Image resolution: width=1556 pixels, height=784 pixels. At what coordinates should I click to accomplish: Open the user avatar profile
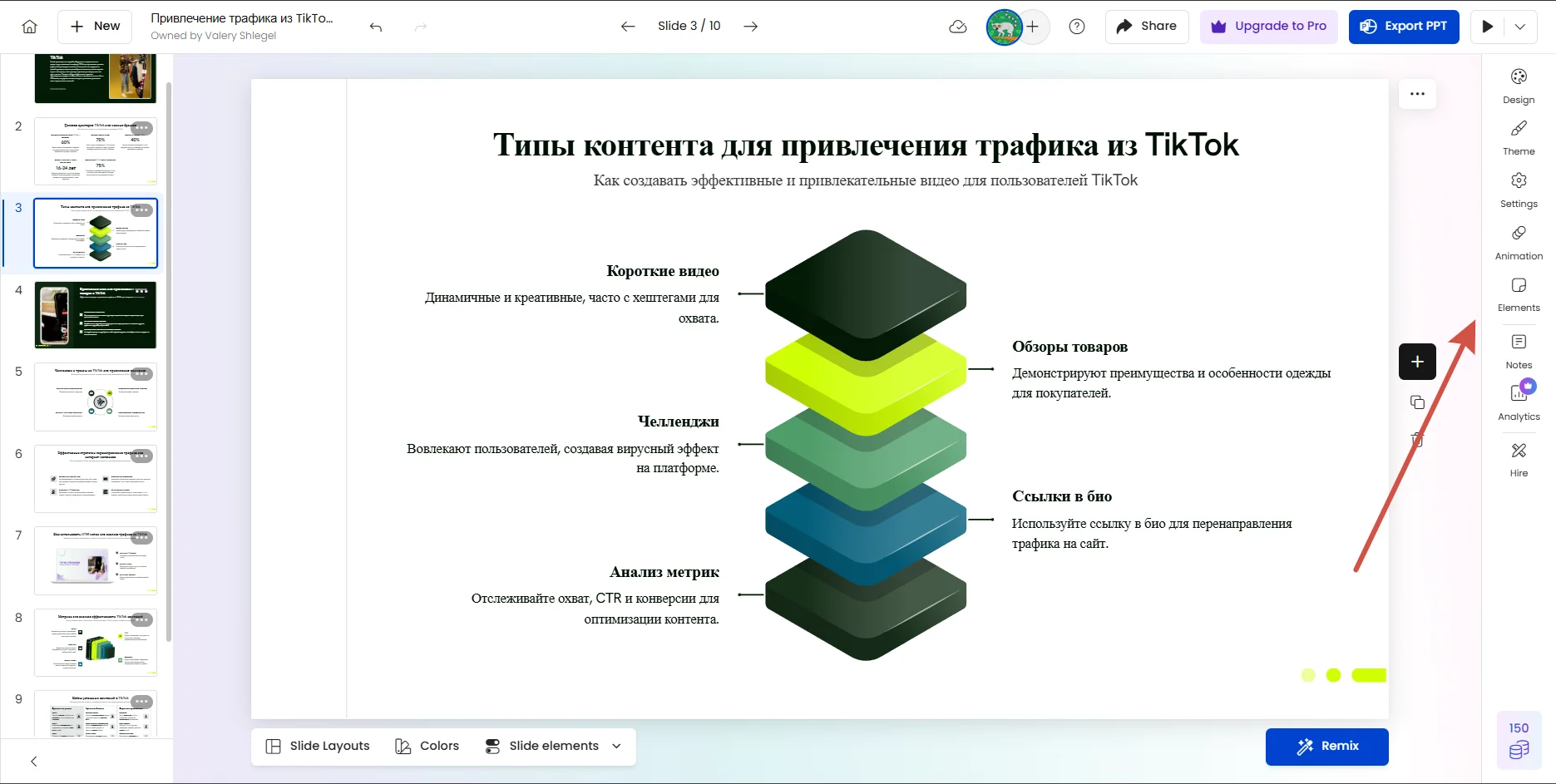[1004, 27]
